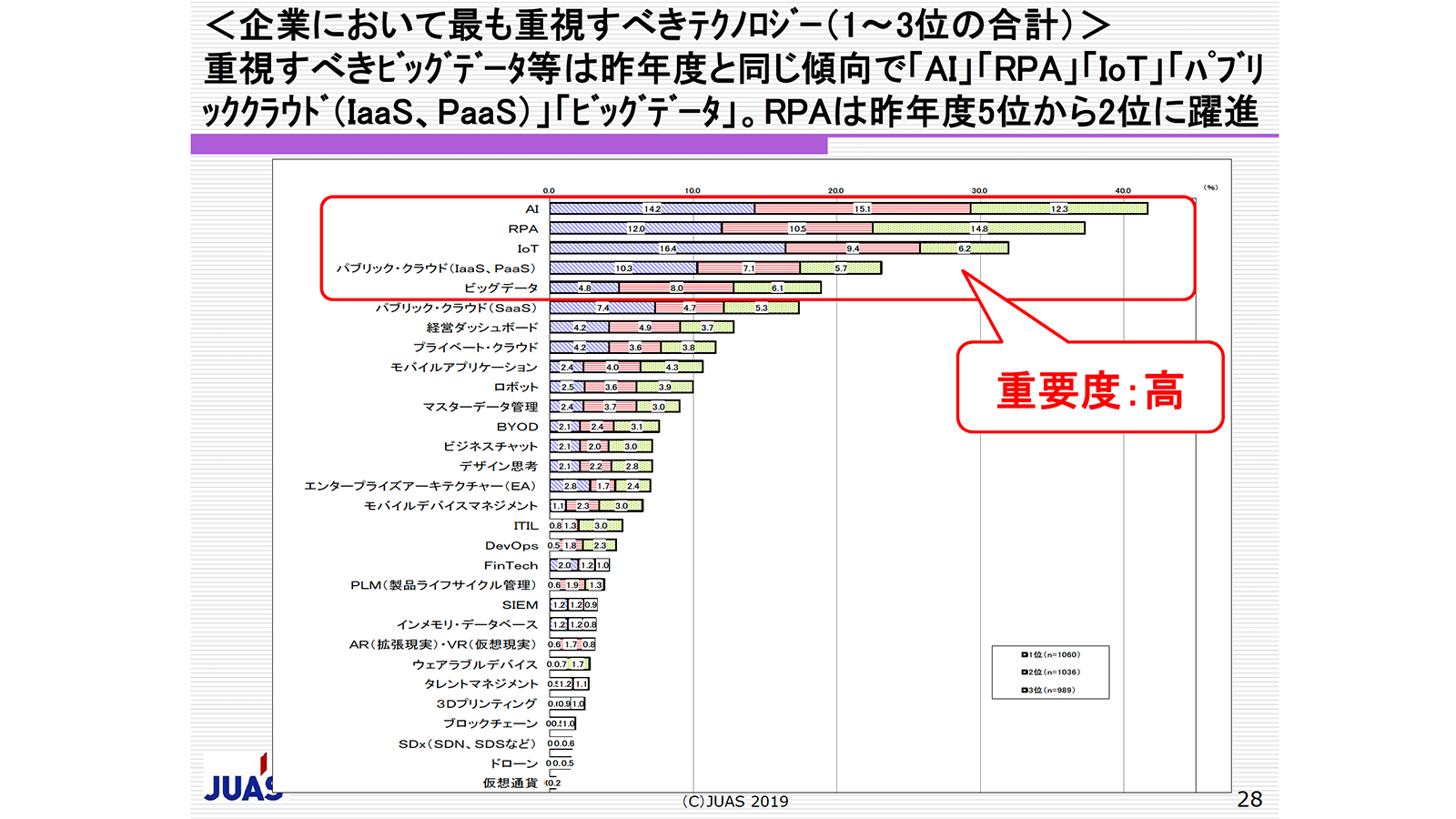Viewport: 1456px width, 819px height.
Task: Click the 40.0 axis tick label
Action: [x=1123, y=191]
